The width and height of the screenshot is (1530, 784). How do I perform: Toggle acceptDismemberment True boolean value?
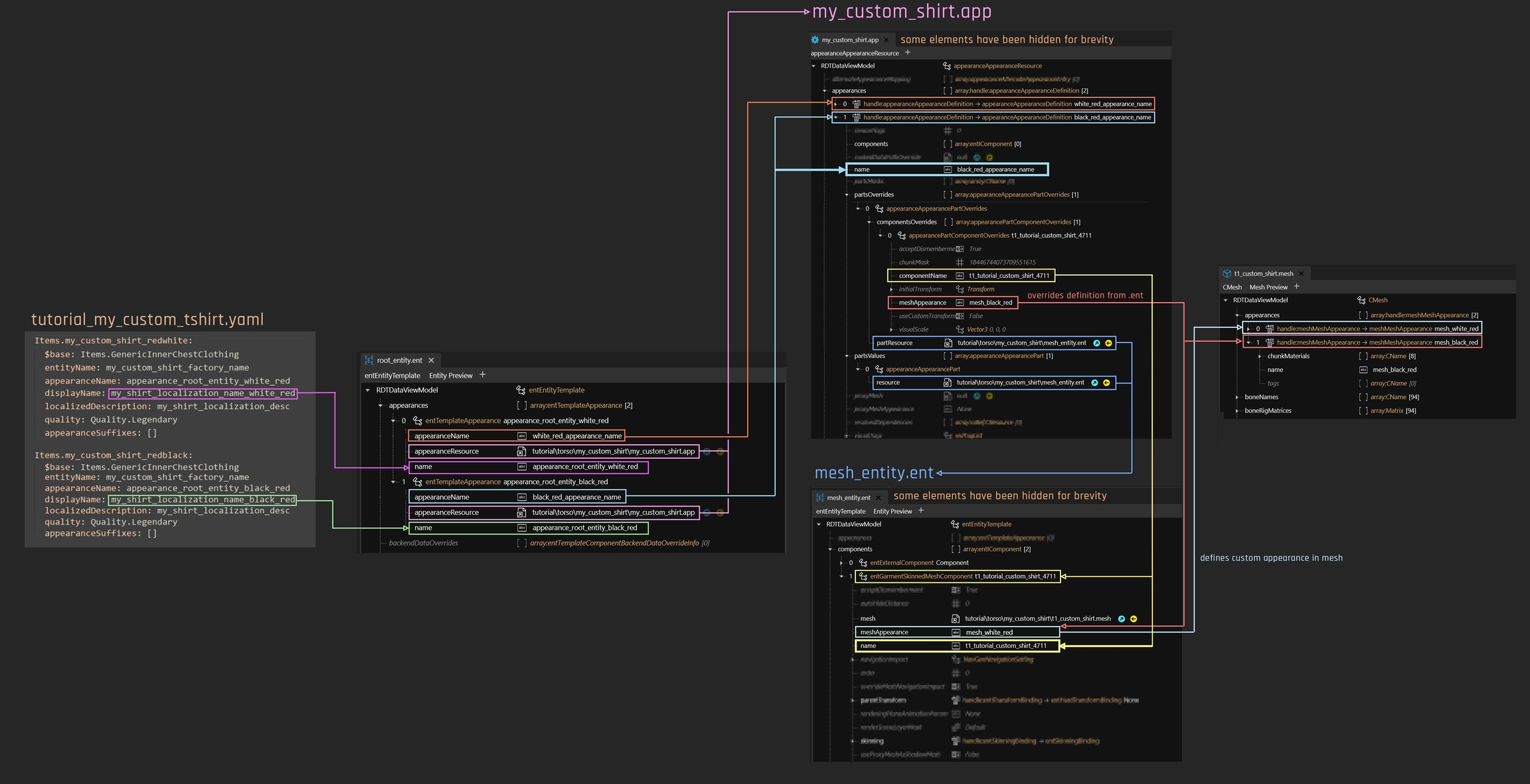point(975,249)
